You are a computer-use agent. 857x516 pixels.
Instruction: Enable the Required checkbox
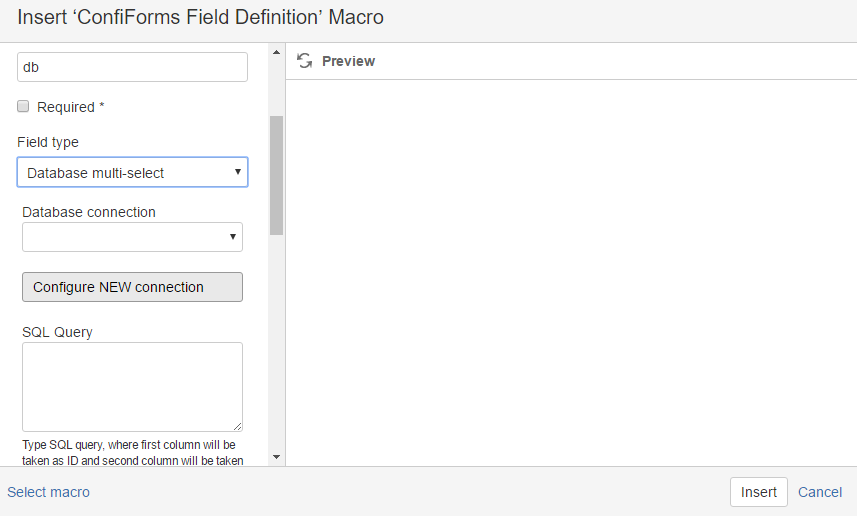[23, 106]
